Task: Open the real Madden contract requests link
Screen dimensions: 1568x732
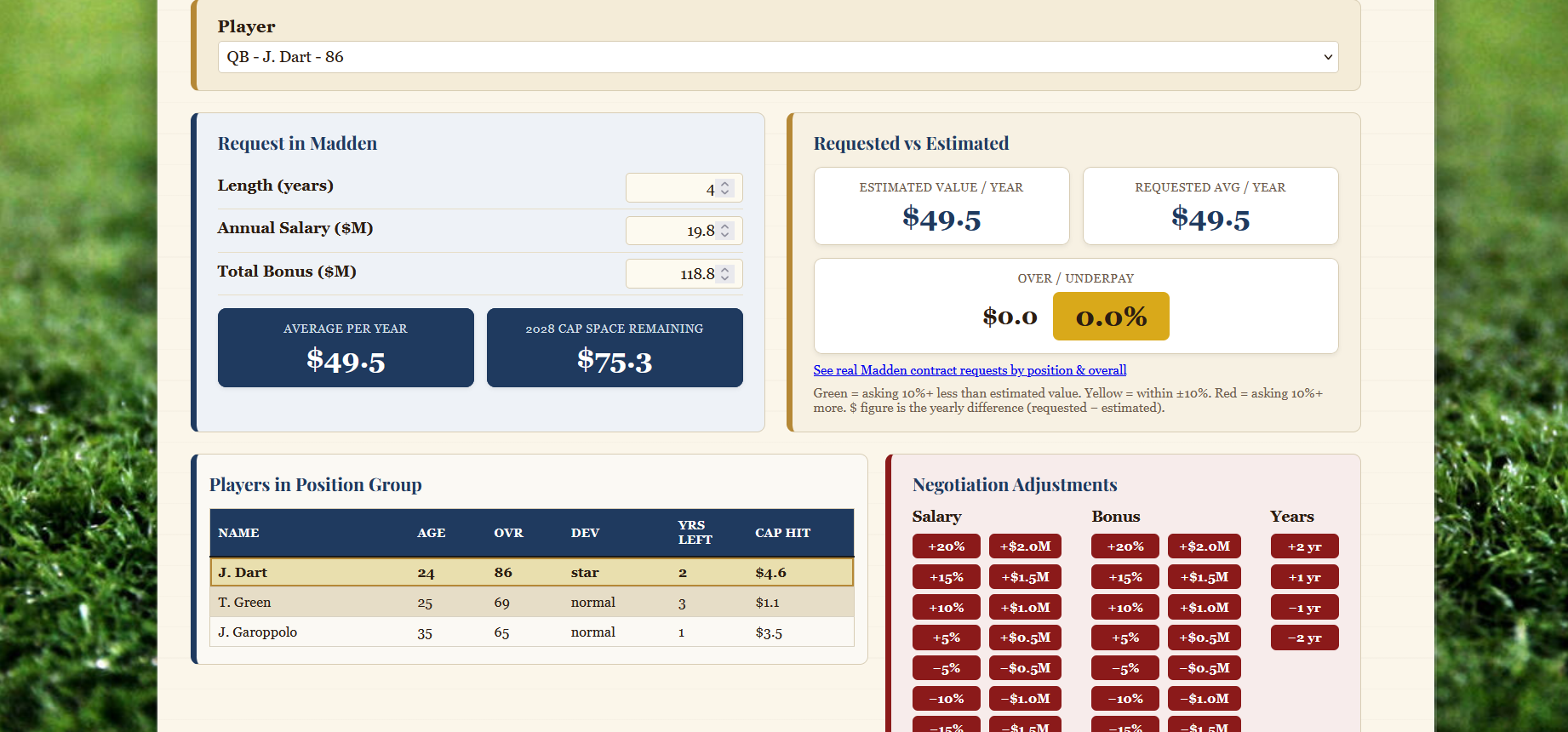Action: pyautogui.click(x=970, y=370)
